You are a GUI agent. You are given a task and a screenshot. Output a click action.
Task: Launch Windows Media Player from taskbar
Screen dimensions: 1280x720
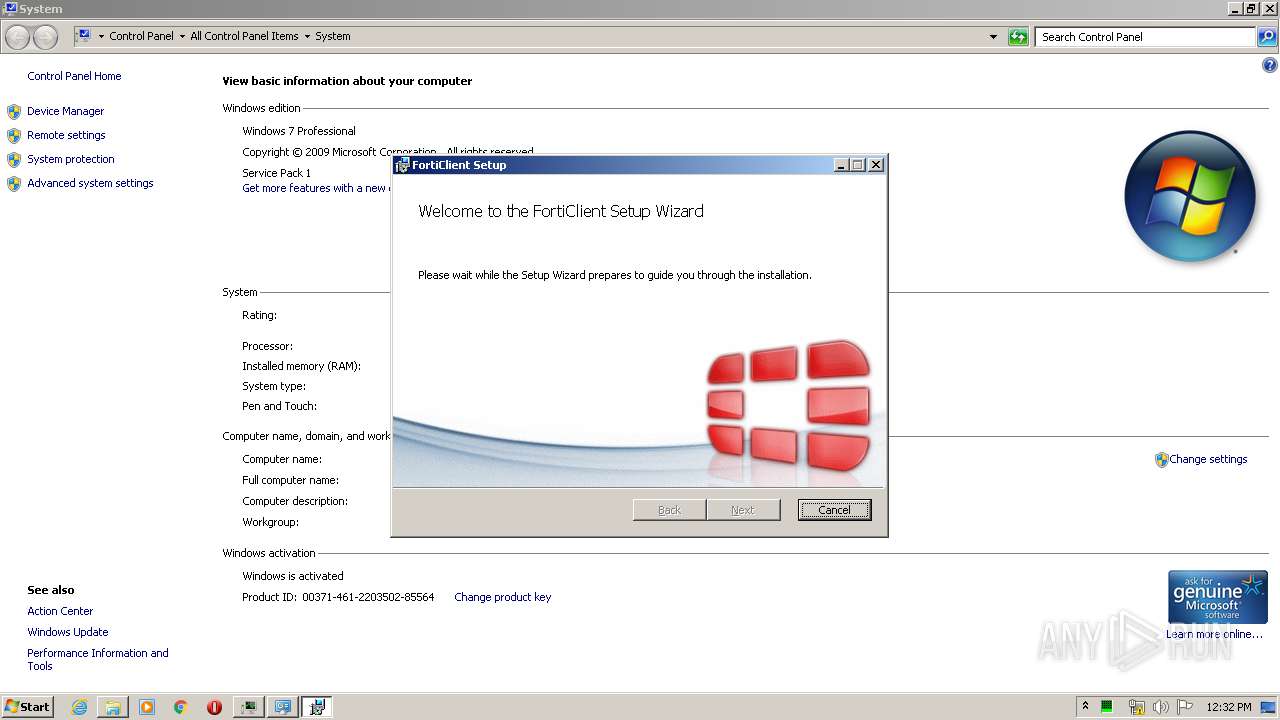(x=147, y=707)
